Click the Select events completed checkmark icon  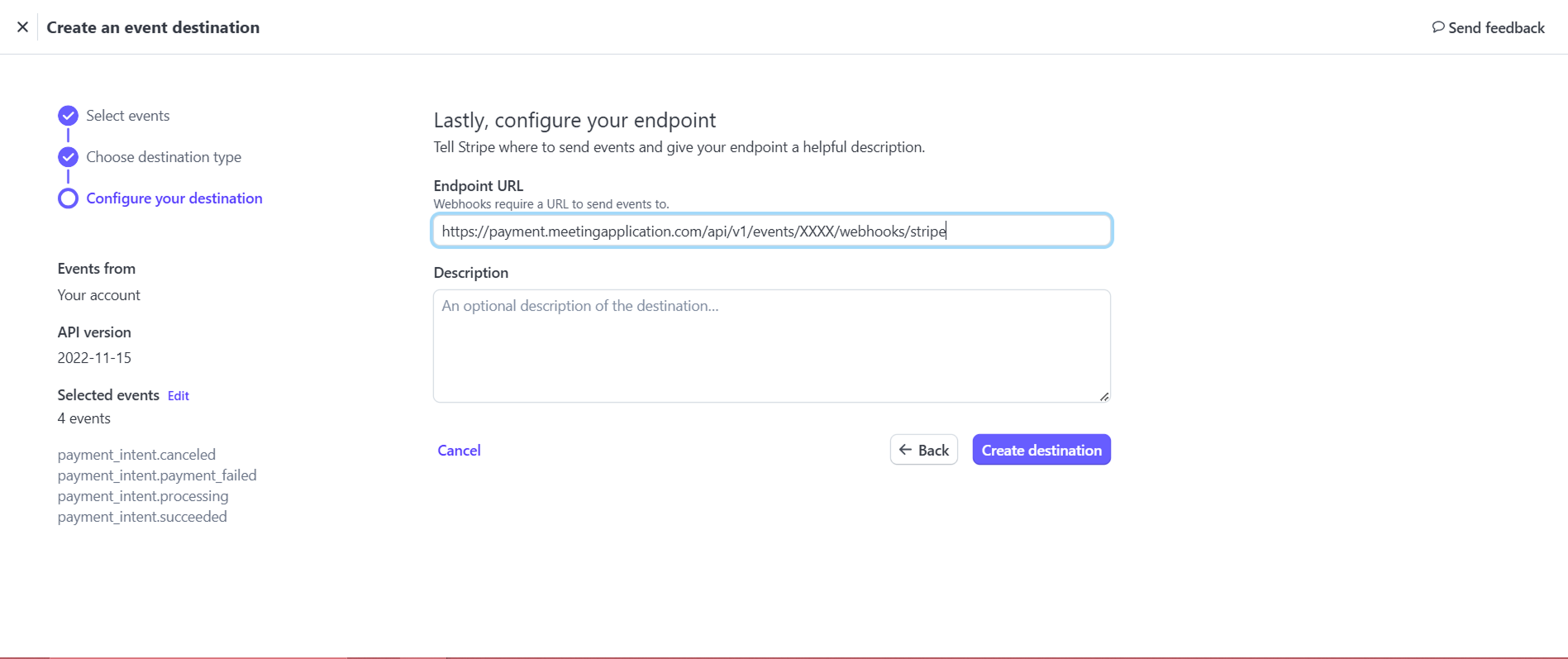point(68,116)
